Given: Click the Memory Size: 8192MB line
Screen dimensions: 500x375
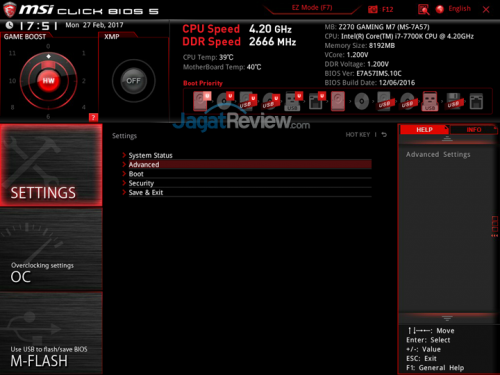Looking at the screenshot, I should 360,46.
